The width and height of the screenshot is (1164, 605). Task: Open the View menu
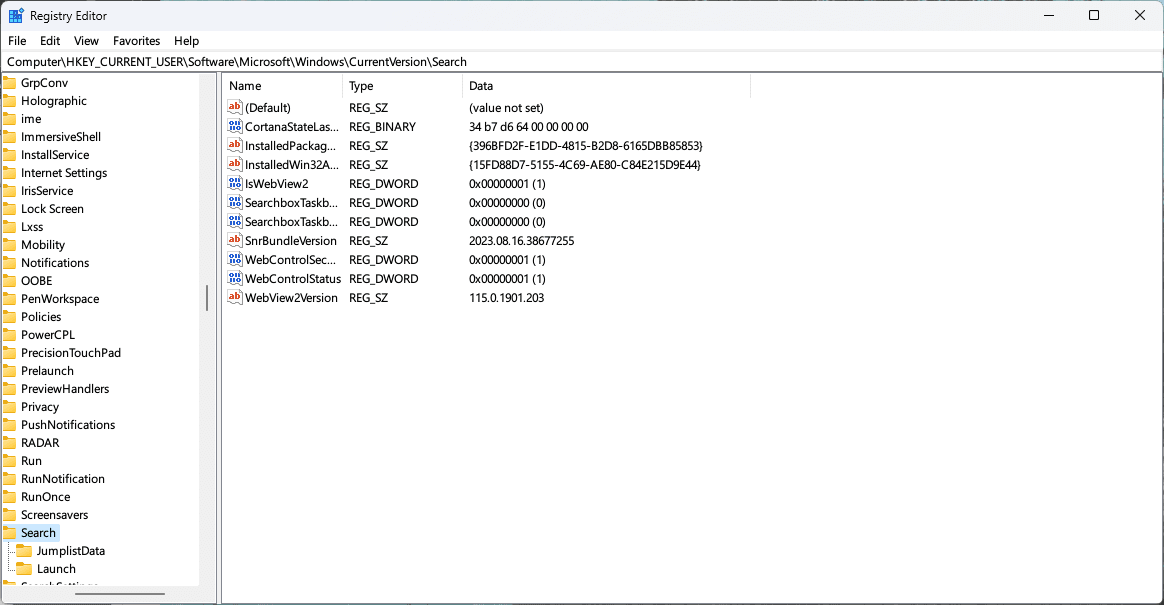tap(86, 41)
